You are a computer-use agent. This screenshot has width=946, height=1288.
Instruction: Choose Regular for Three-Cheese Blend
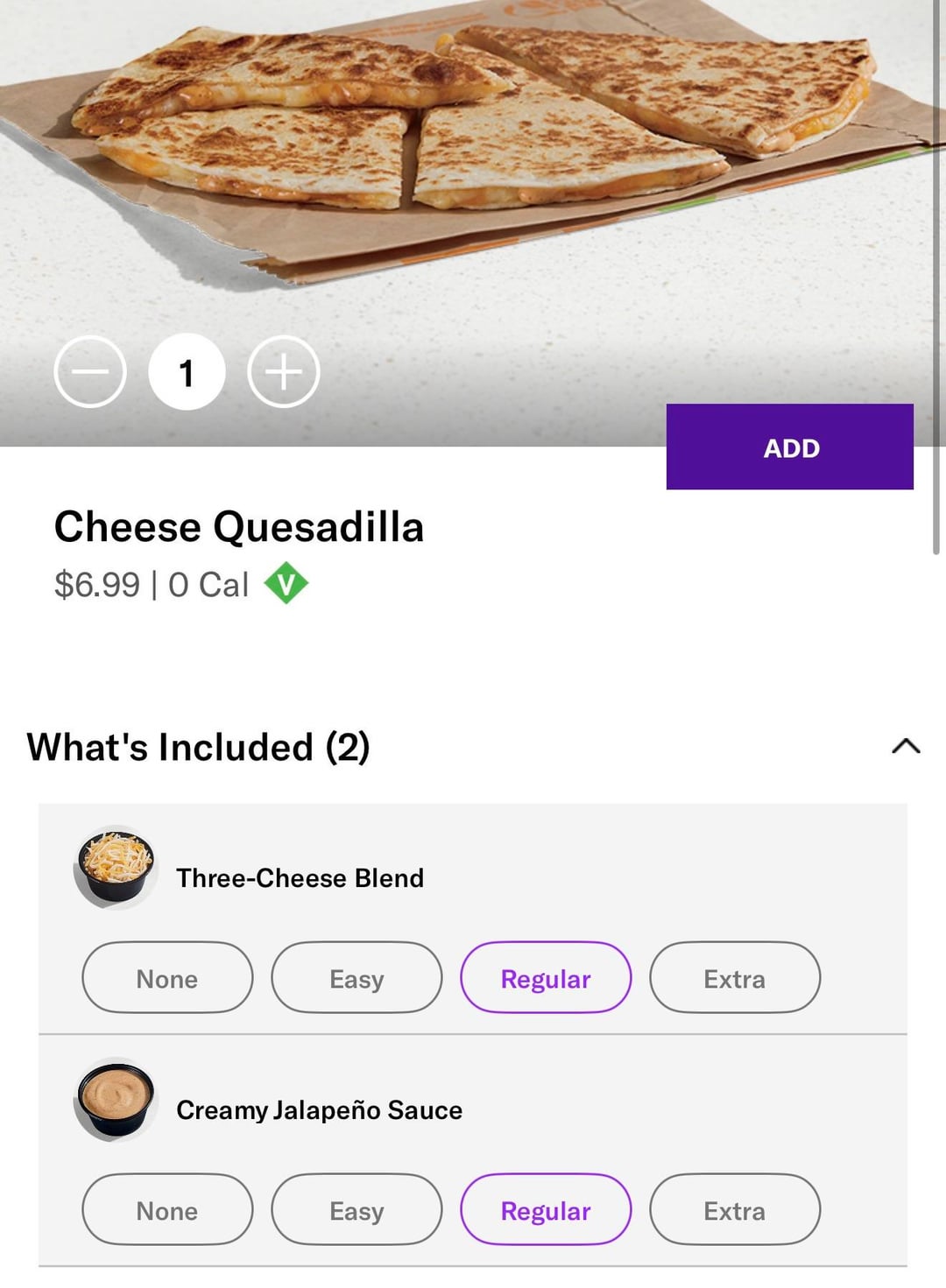point(546,978)
